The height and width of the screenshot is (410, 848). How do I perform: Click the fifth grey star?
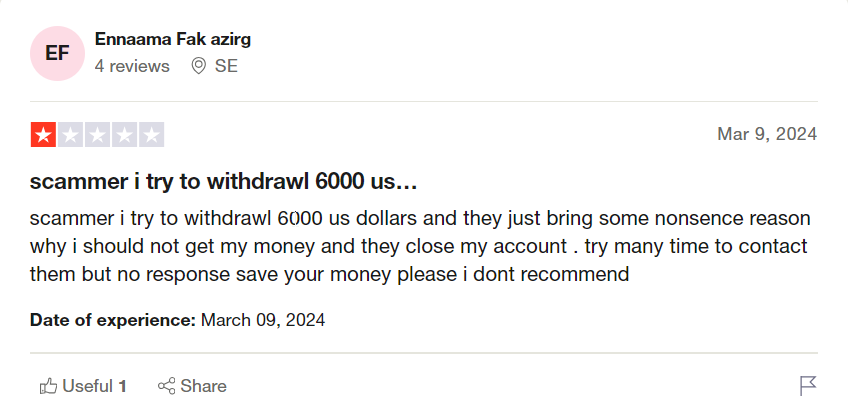[x=151, y=135]
